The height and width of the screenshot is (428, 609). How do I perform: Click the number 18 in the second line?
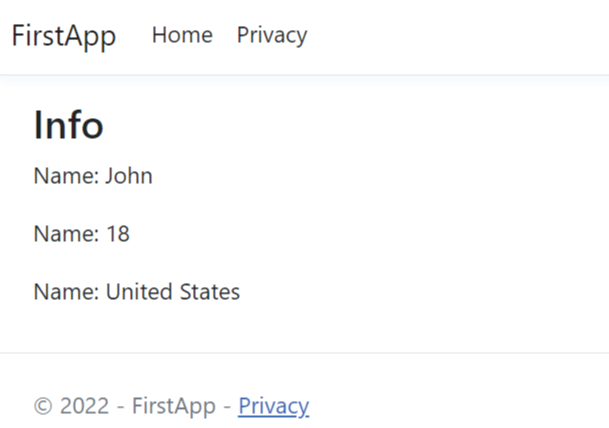click(118, 234)
